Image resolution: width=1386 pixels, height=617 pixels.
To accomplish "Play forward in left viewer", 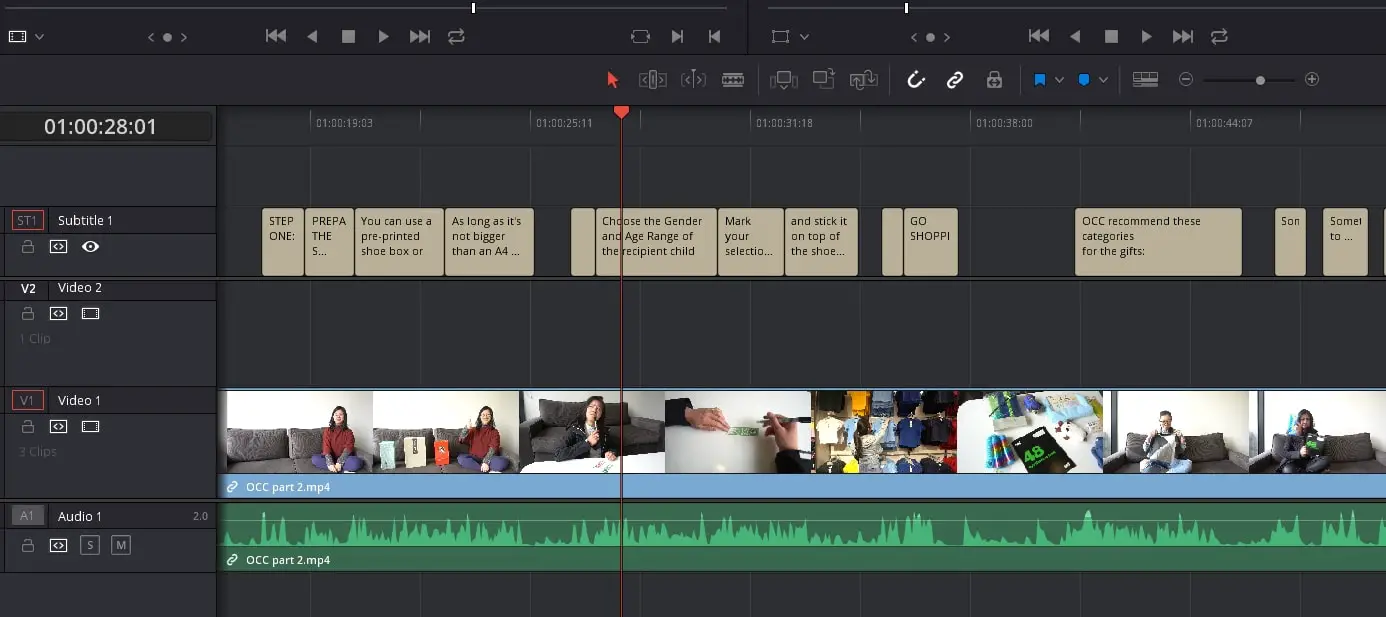I will 383,36.
